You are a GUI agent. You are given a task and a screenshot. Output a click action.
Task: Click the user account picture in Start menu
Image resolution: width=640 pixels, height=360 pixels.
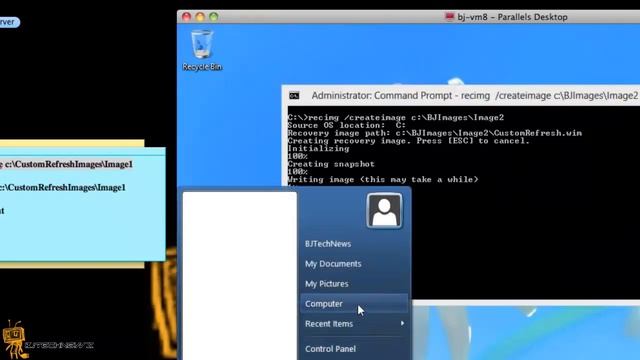tap(384, 211)
